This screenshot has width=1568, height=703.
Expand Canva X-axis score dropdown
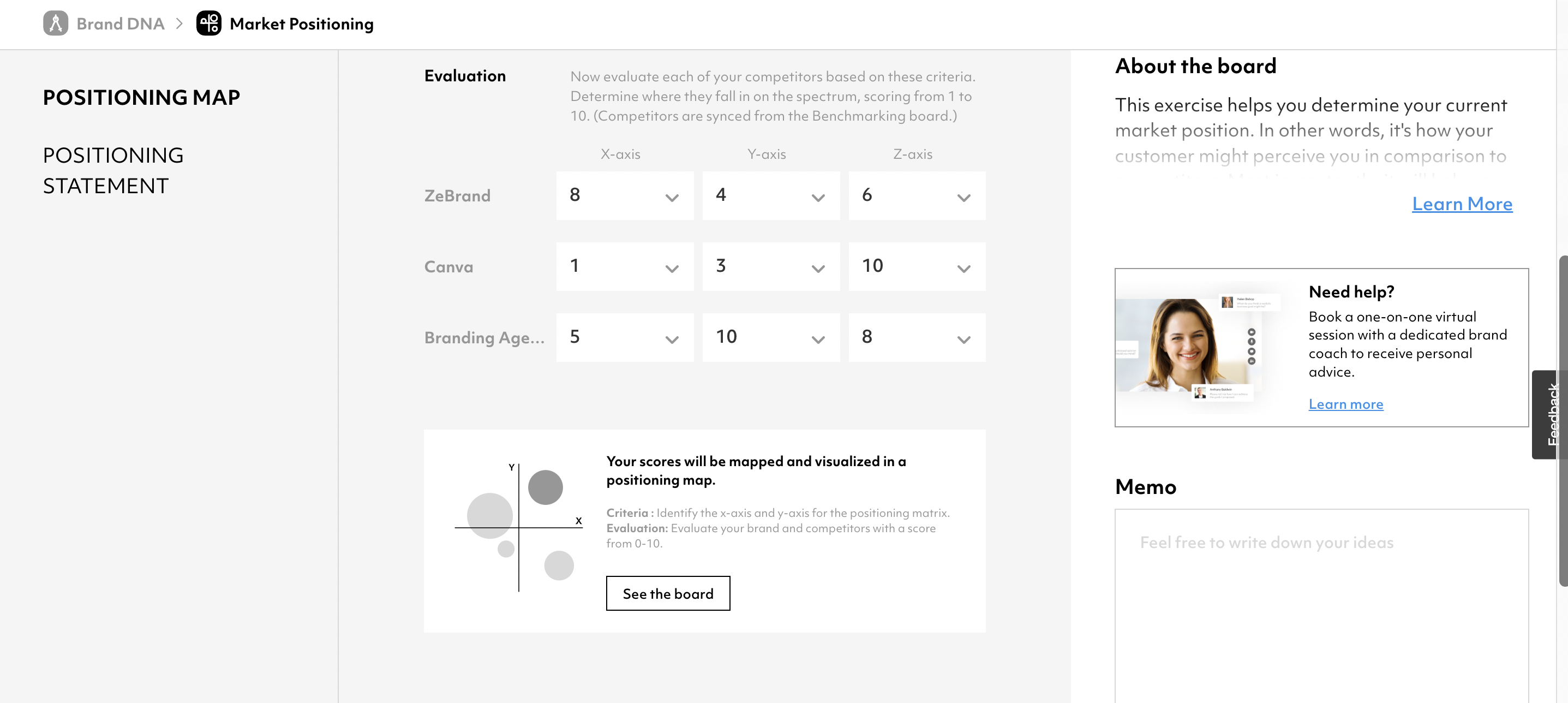tap(625, 267)
